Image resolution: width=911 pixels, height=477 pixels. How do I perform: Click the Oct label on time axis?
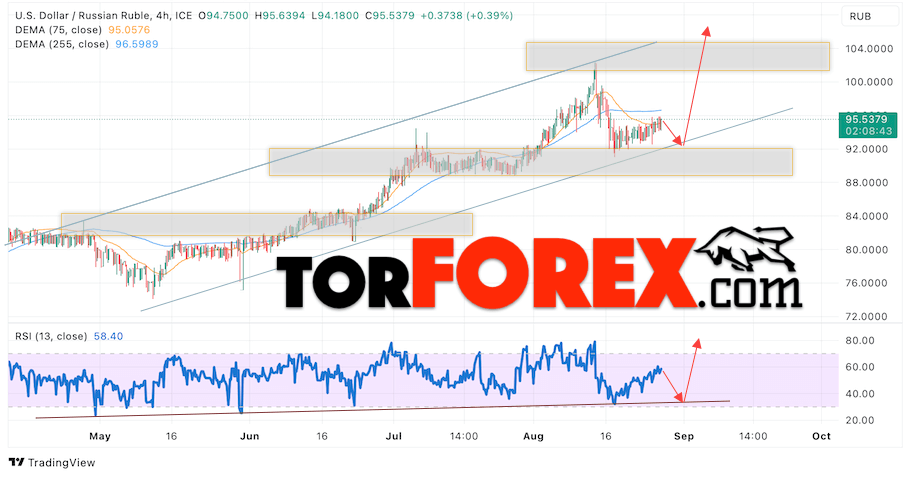tap(822, 436)
